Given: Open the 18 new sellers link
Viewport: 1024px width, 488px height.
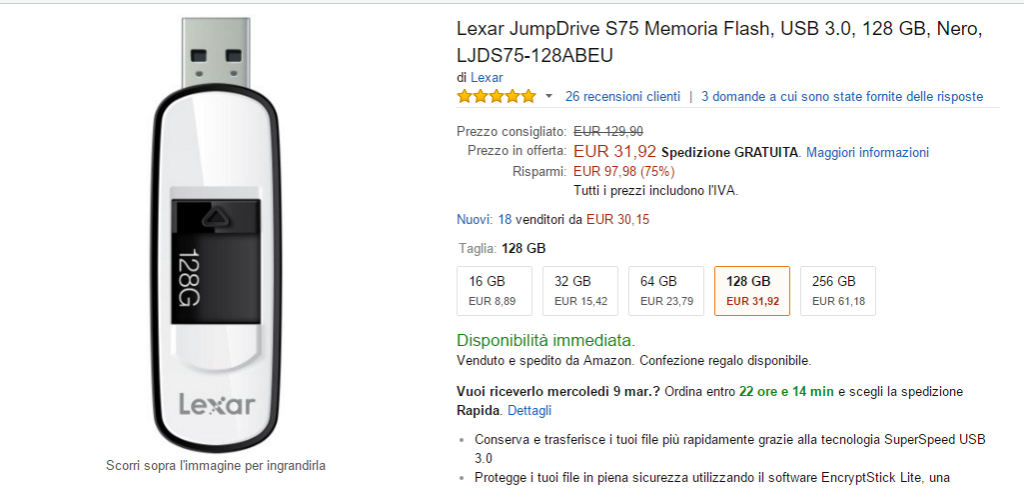Looking at the screenshot, I should pyautogui.click(x=504, y=219).
